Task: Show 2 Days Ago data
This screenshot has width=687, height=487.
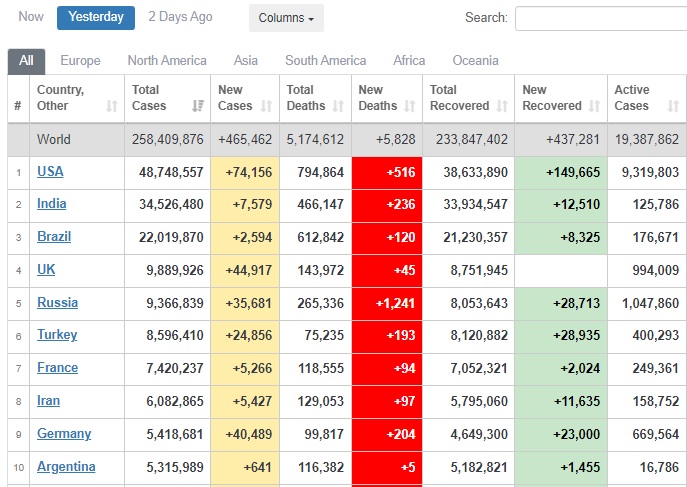Action: 180,17
